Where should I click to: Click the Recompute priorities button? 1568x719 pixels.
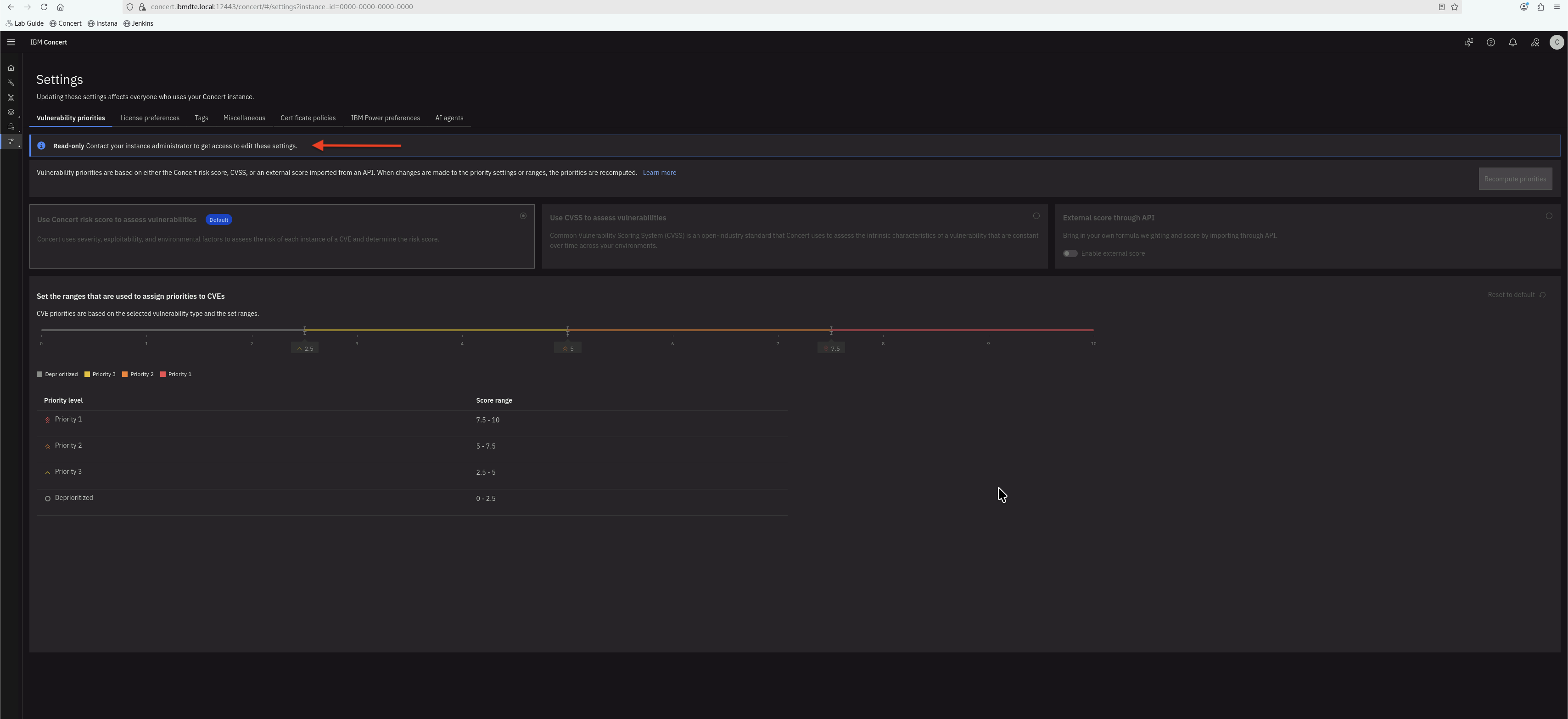1515,179
